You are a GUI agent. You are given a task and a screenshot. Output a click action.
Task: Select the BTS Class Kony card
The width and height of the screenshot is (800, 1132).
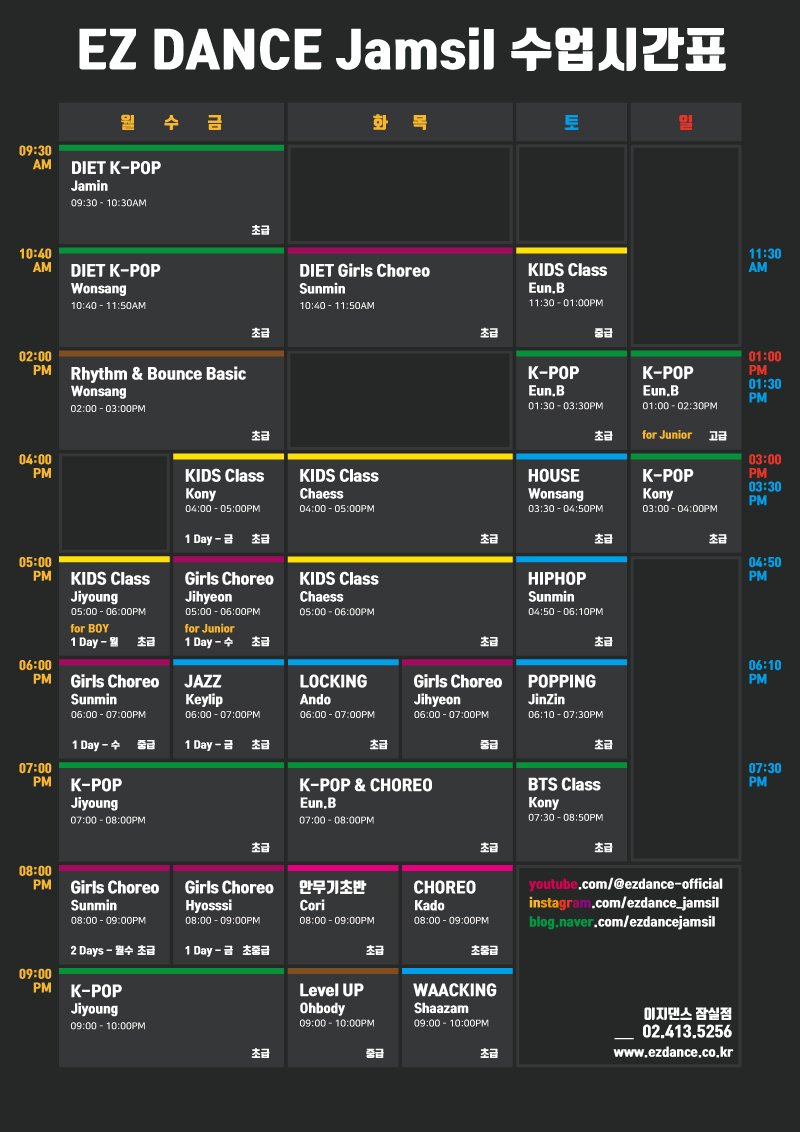[x=571, y=812]
